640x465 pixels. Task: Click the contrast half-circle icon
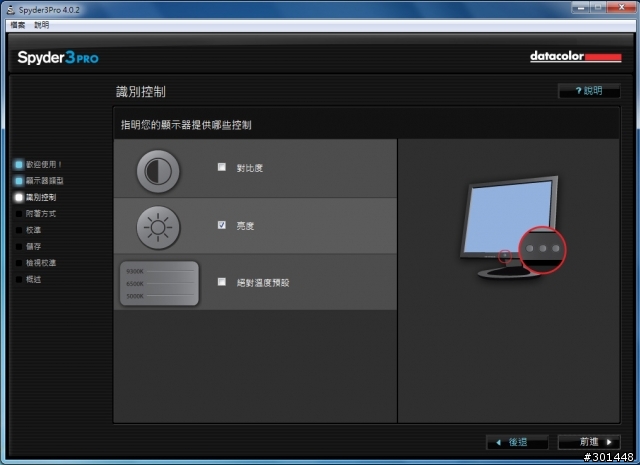(x=158, y=171)
